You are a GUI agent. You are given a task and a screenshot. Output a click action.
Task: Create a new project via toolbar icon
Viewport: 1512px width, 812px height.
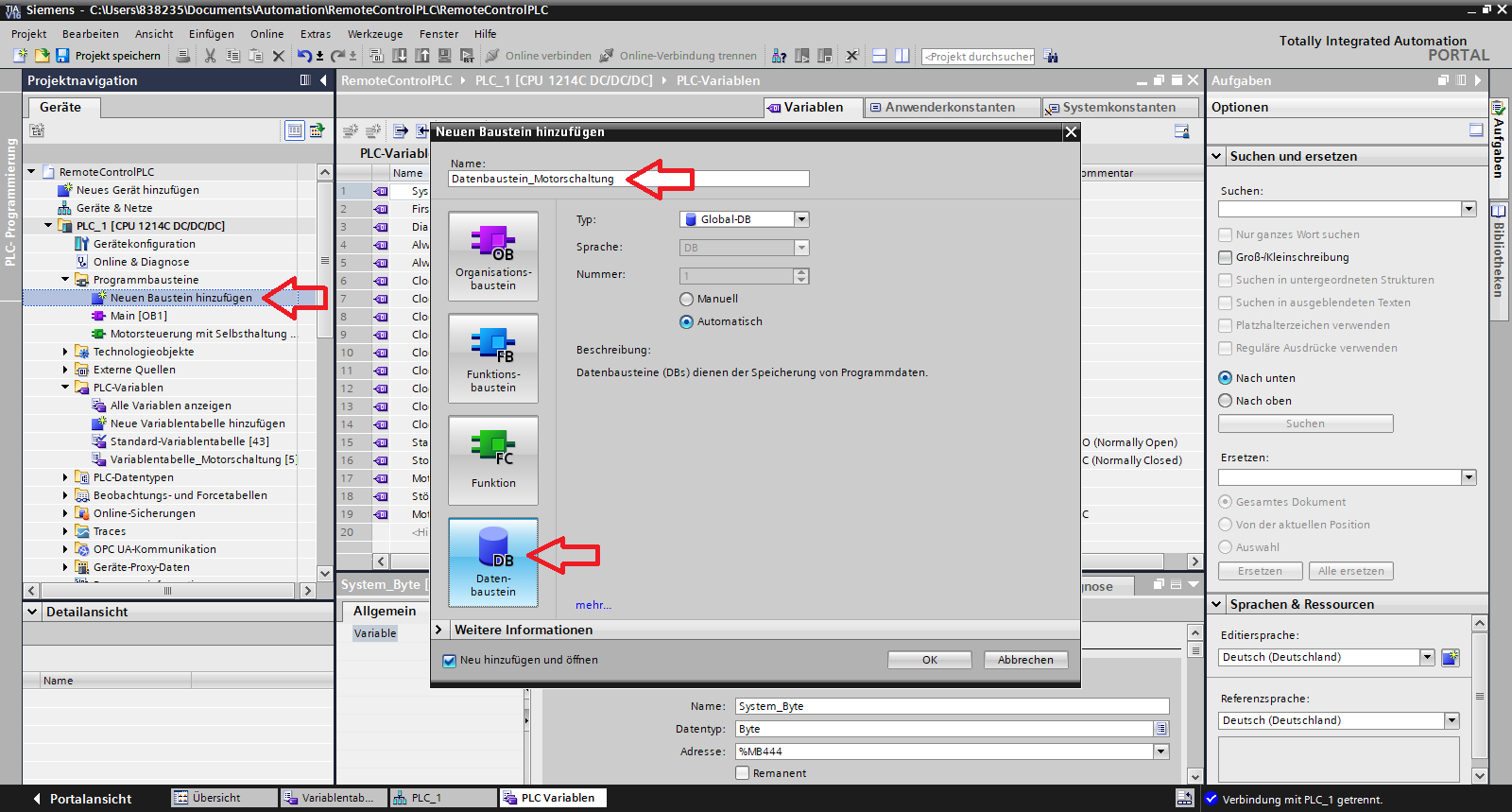pyautogui.click(x=20, y=56)
